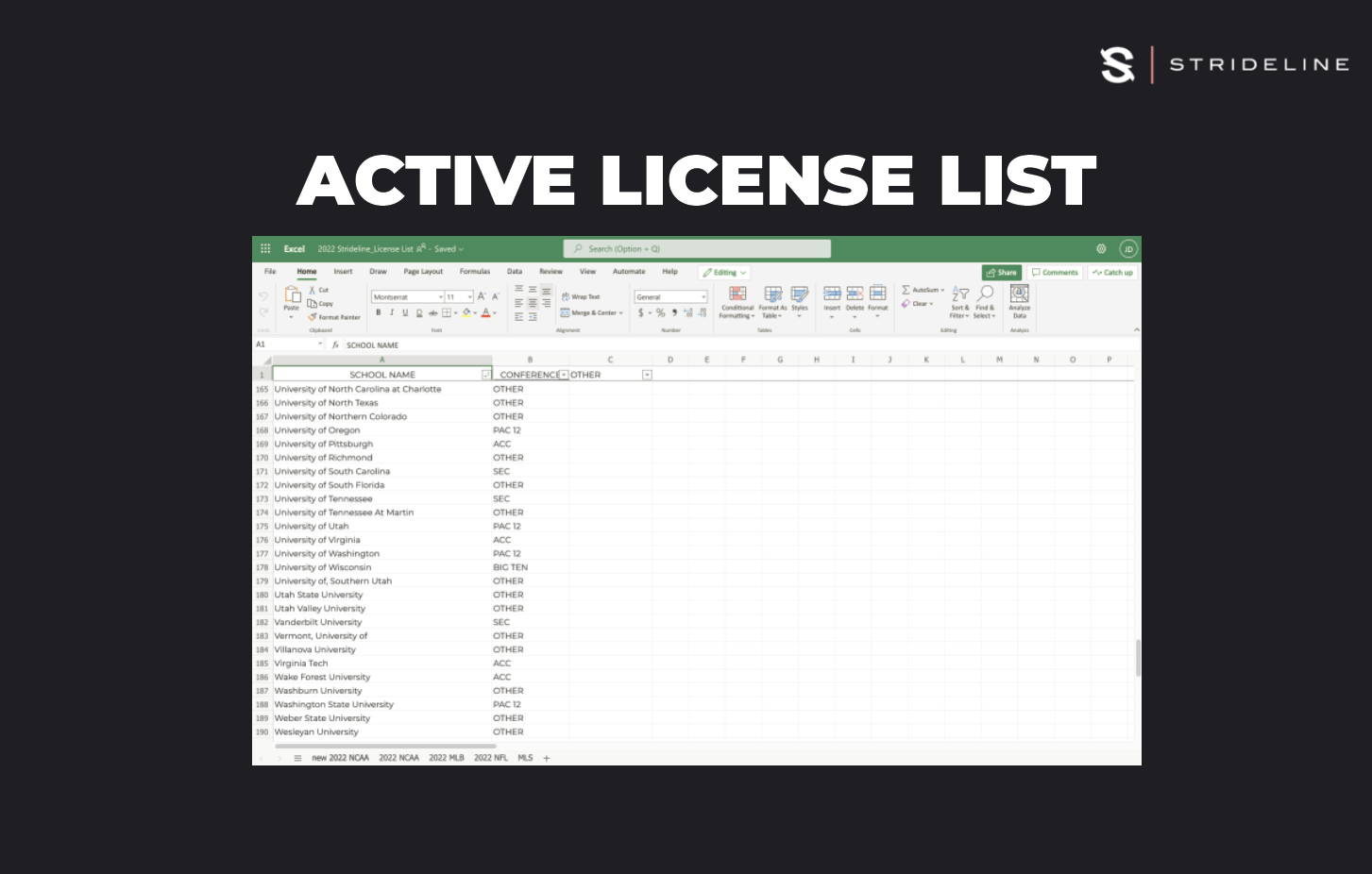This screenshot has height=874, width=1372.
Task: Switch to the Review tab
Action: (550, 272)
